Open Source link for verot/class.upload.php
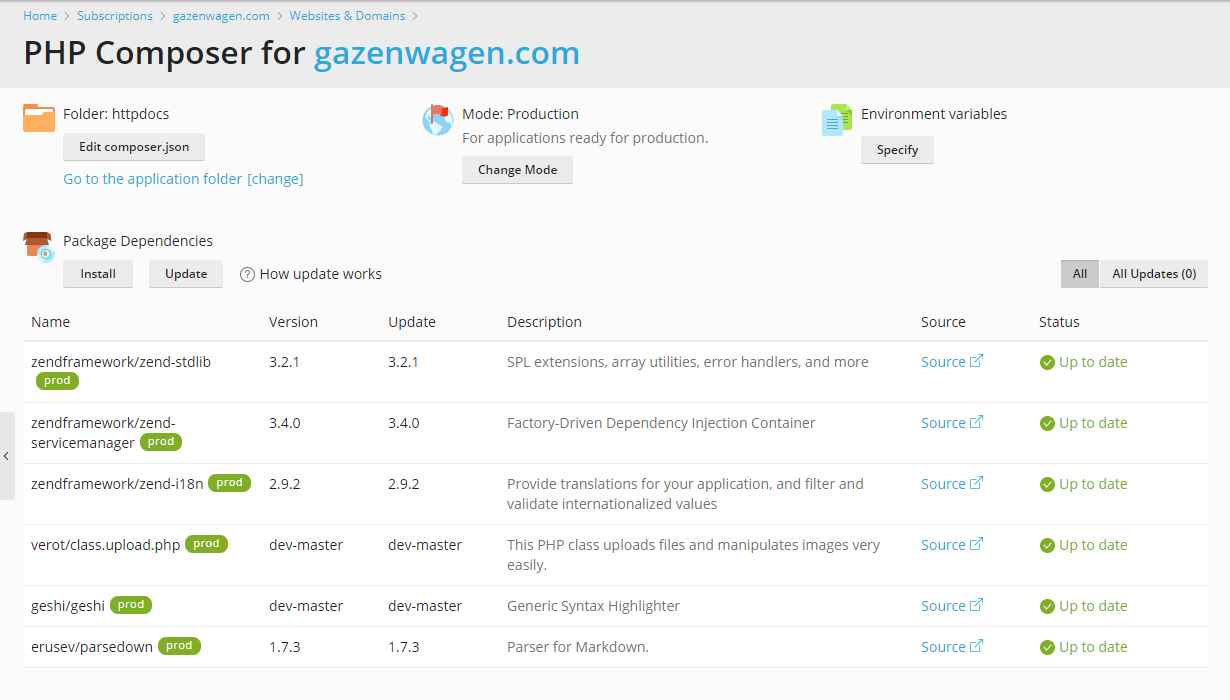 coord(943,545)
